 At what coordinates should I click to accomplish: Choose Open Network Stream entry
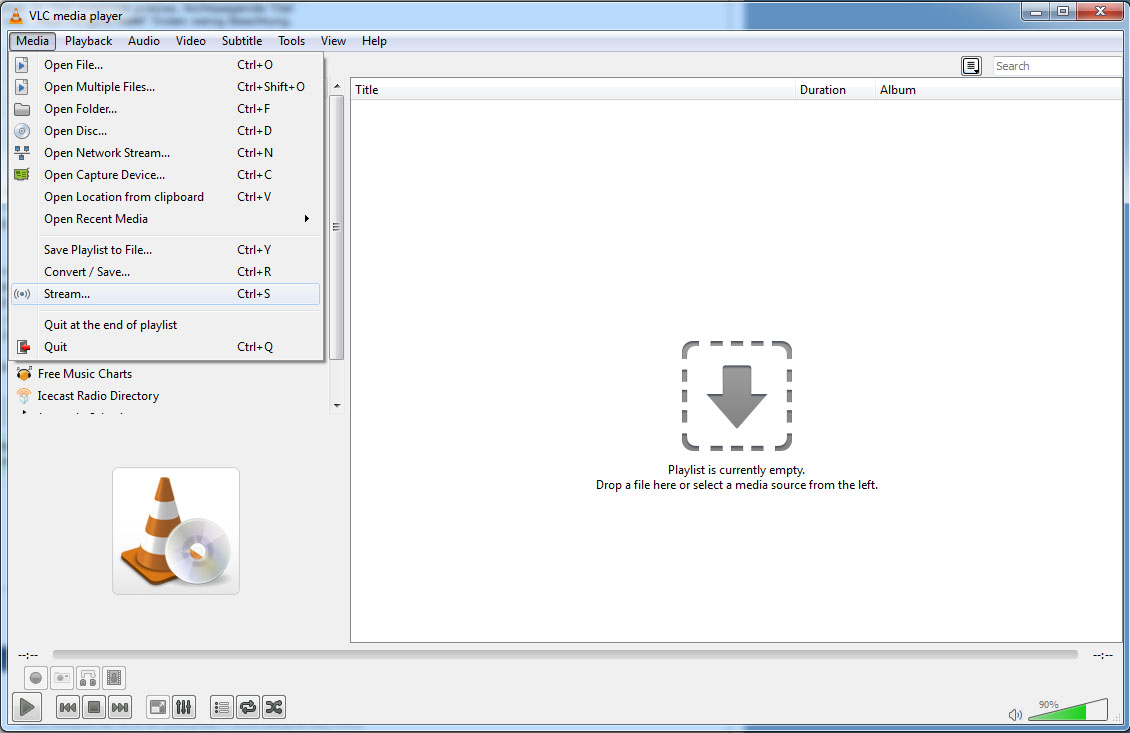point(165,153)
